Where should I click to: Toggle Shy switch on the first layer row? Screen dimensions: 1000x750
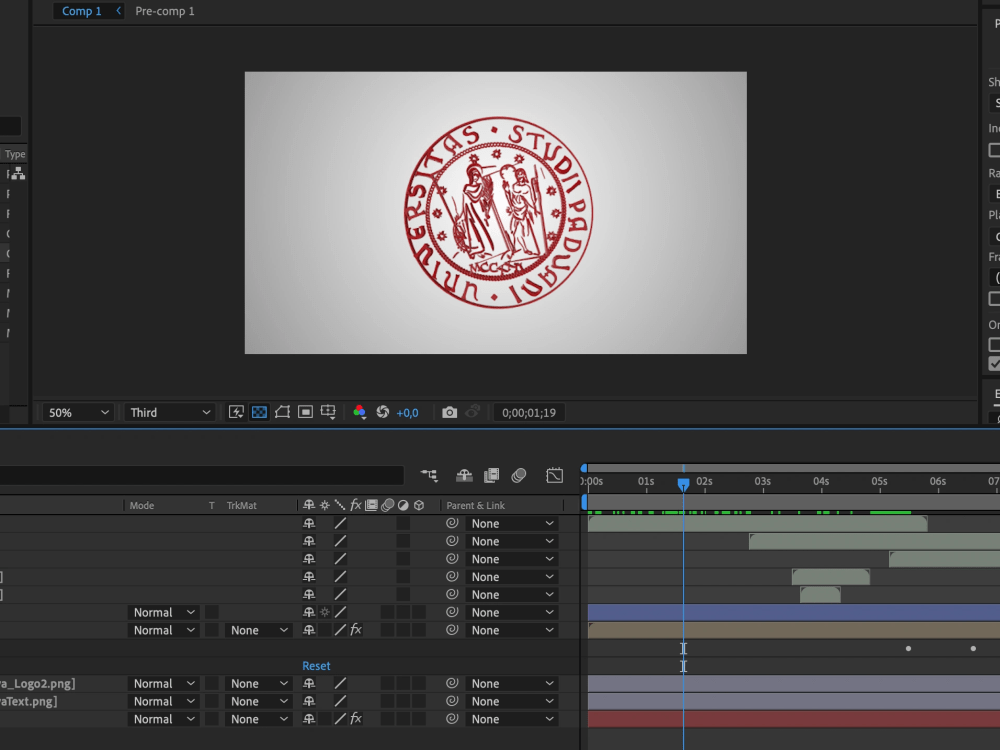[x=309, y=524]
